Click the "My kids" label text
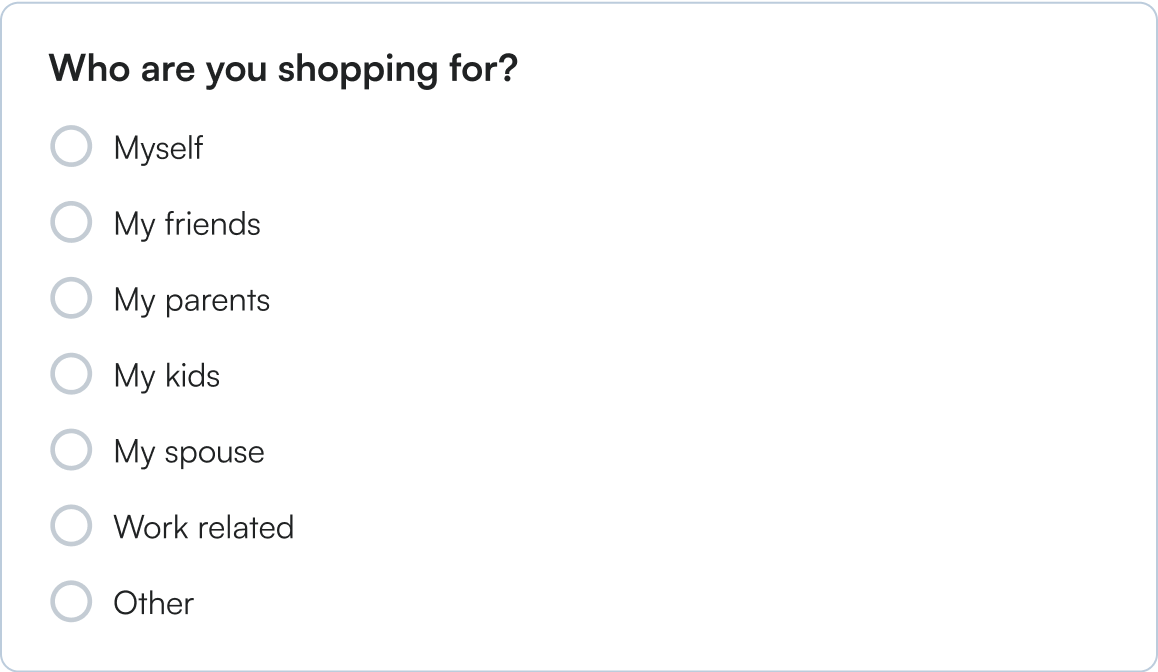The width and height of the screenshot is (1158, 672). [168, 376]
